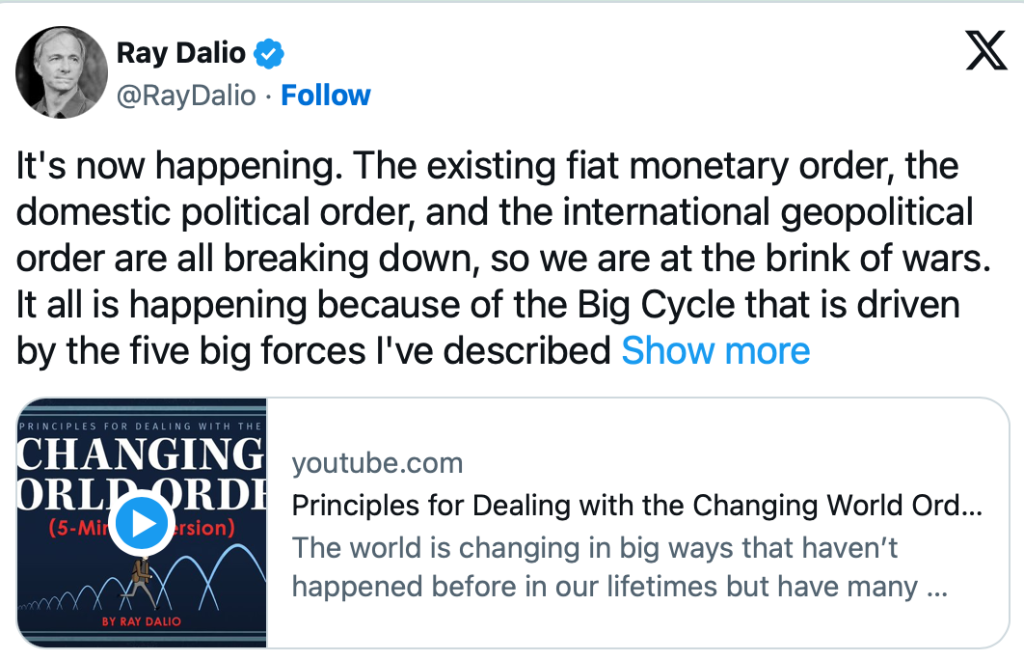Click the youtube.com domain label

pos(377,463)
